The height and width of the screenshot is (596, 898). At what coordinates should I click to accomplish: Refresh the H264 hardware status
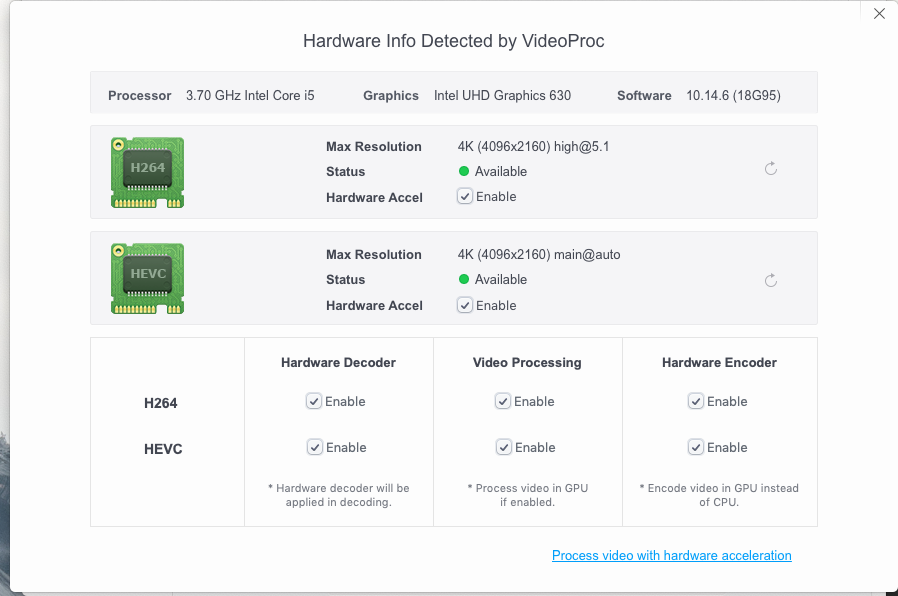pos(770,169)
